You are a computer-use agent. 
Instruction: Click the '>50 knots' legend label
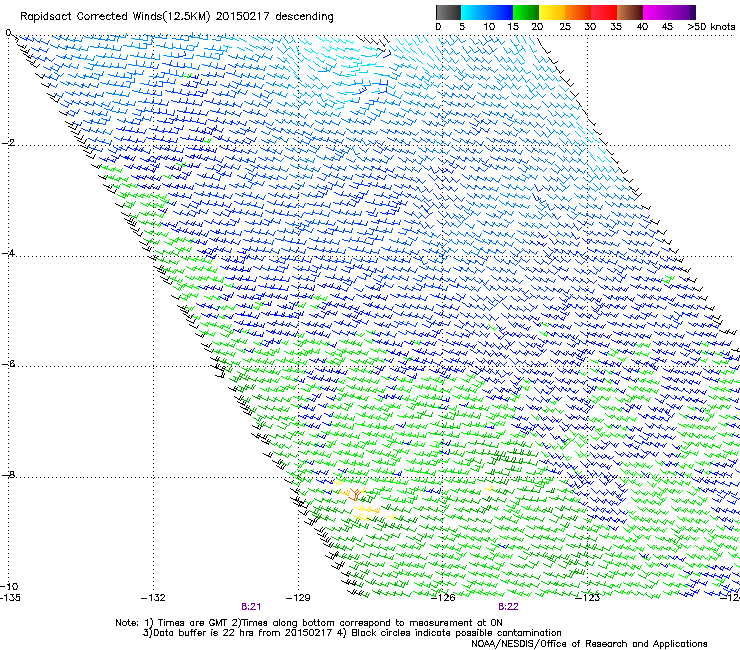(711, 27)
